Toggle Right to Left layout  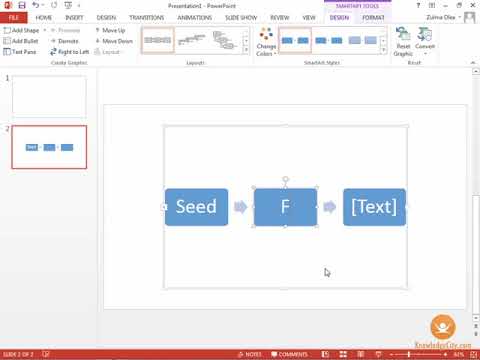(x=69, y=52)
